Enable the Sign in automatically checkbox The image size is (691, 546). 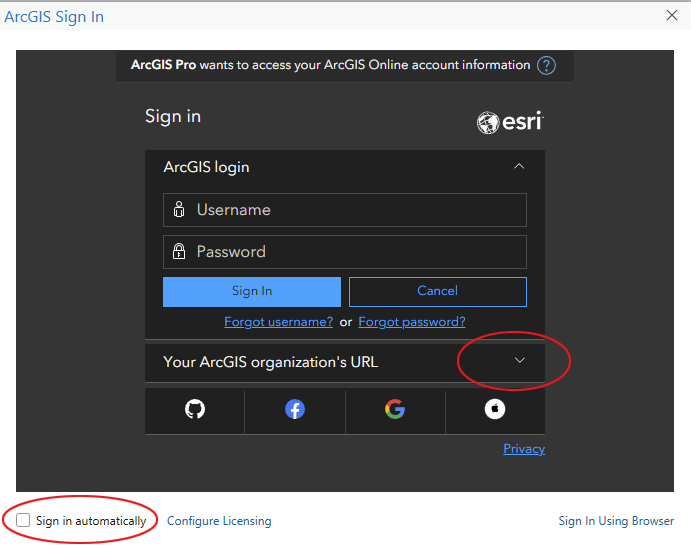click(x=23, y=520)
